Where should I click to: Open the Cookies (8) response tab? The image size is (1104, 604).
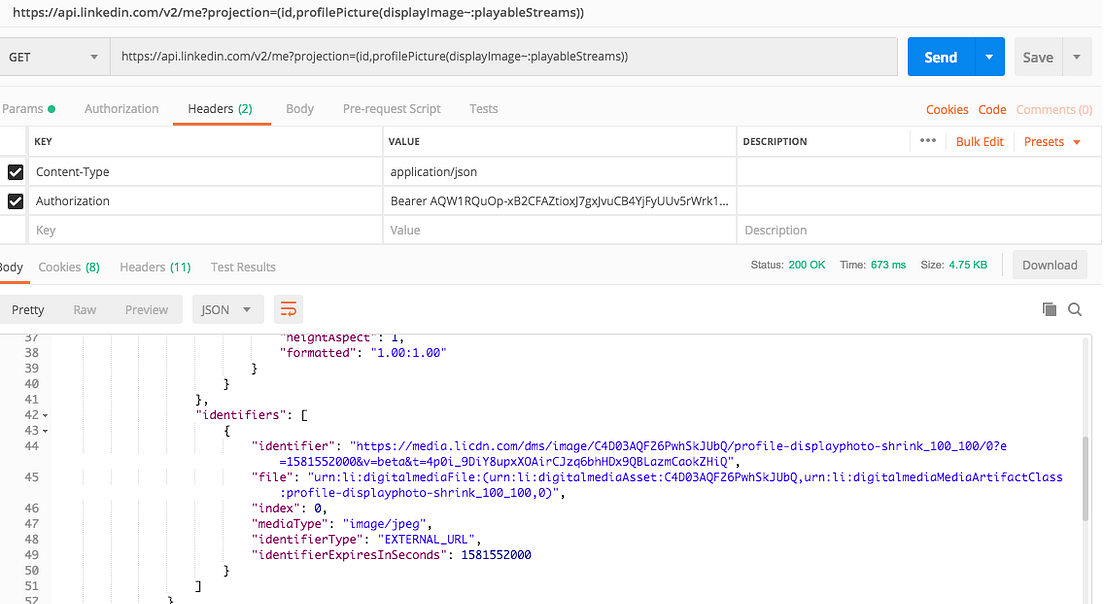(68, 266)
